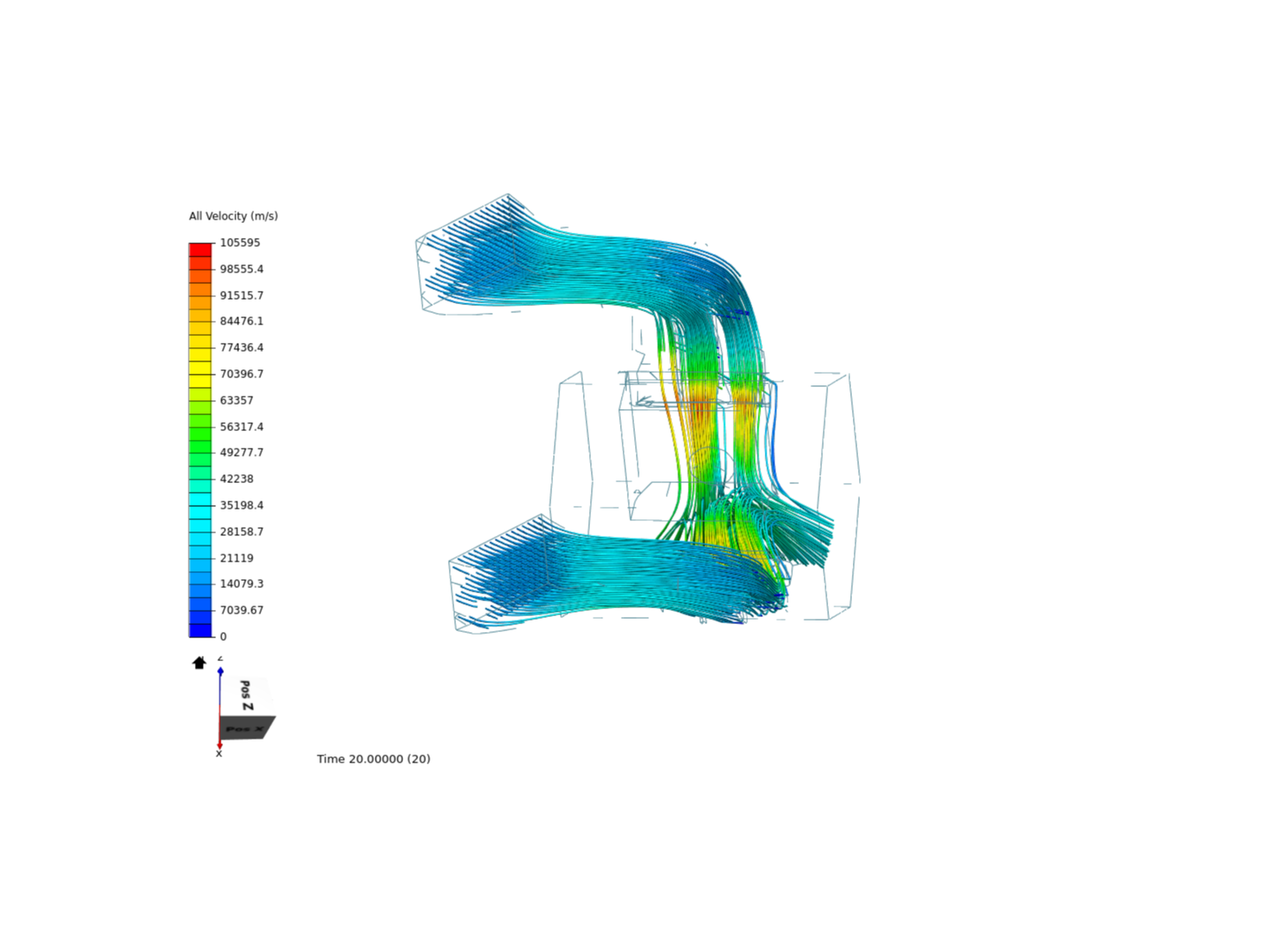Viewport: 1270px width, 952px height.
Task: Click the home view reset icon
Action: pos(199,663)
